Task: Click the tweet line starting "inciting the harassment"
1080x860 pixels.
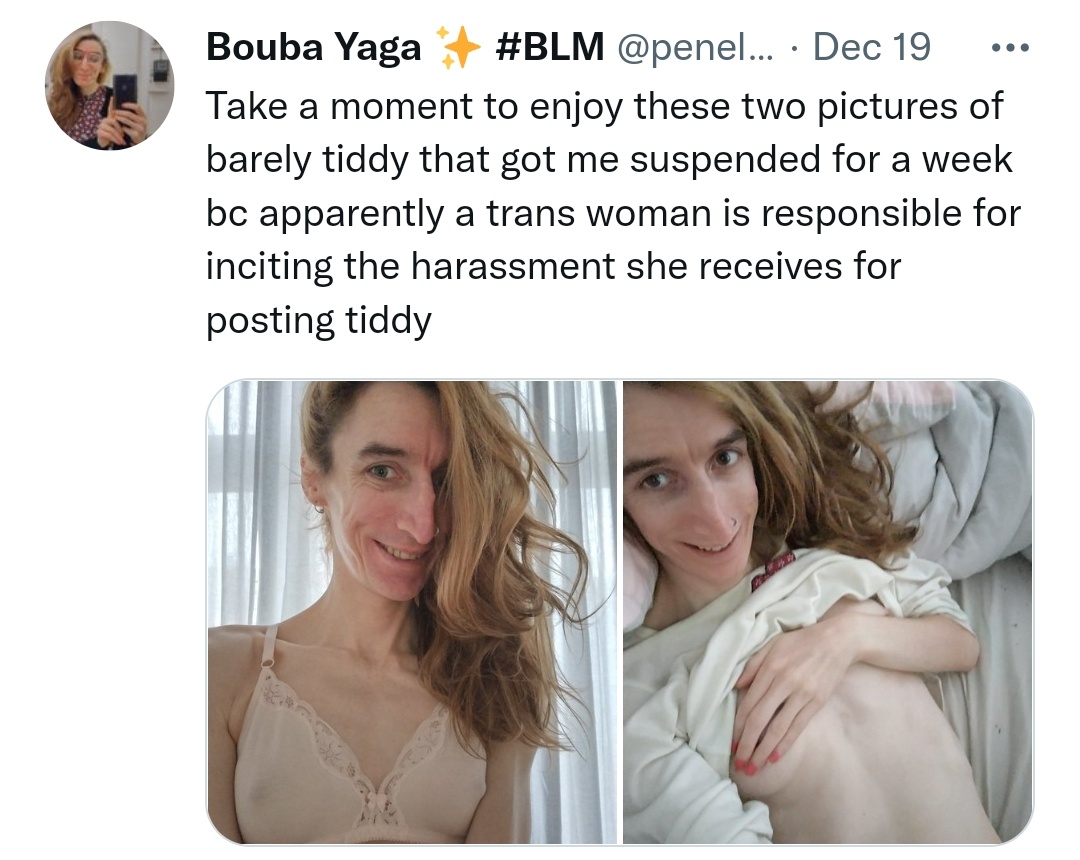Action: point(553,266)
